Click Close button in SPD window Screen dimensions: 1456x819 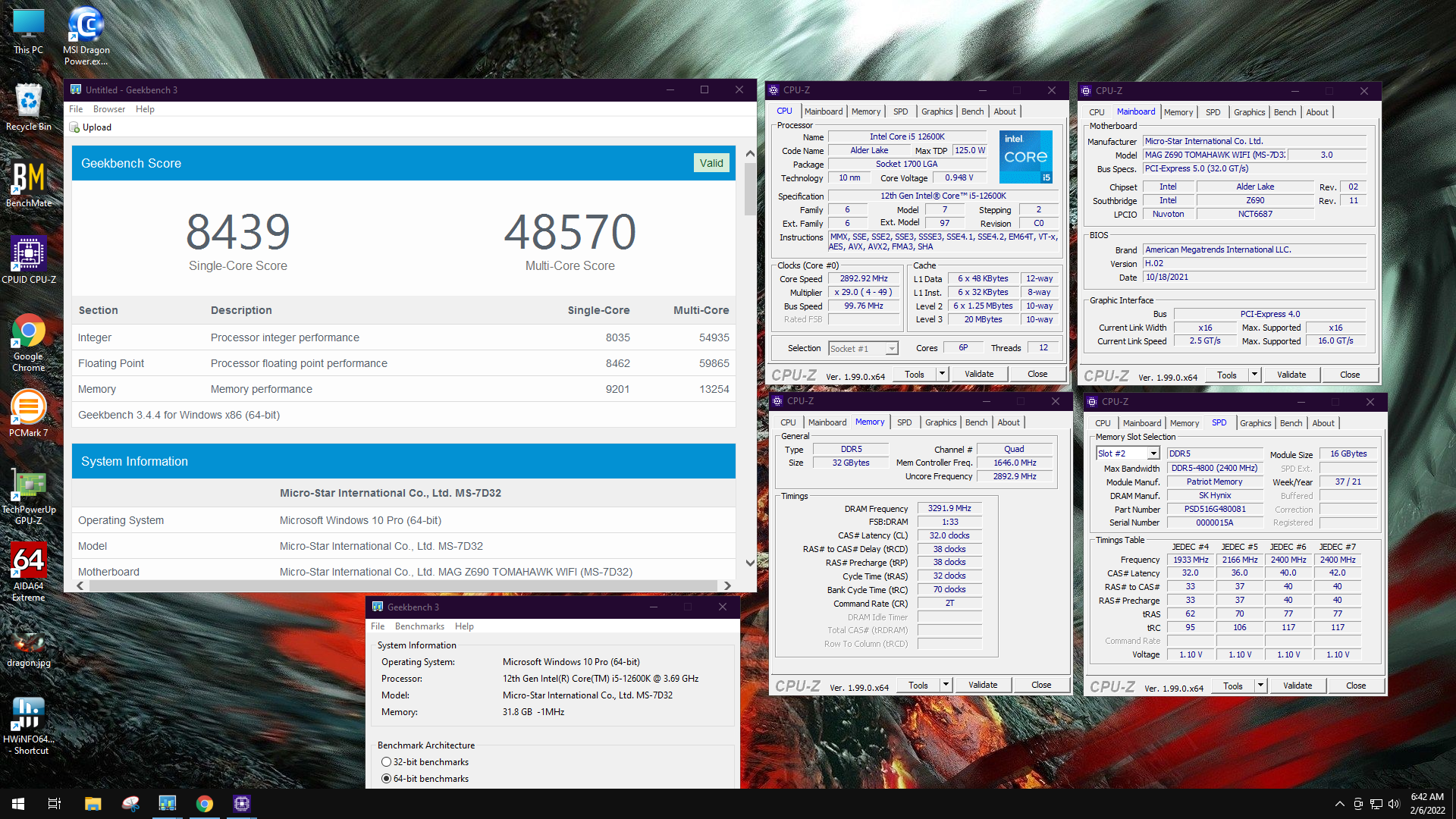pyautogui.click(x=1356, y=686)
